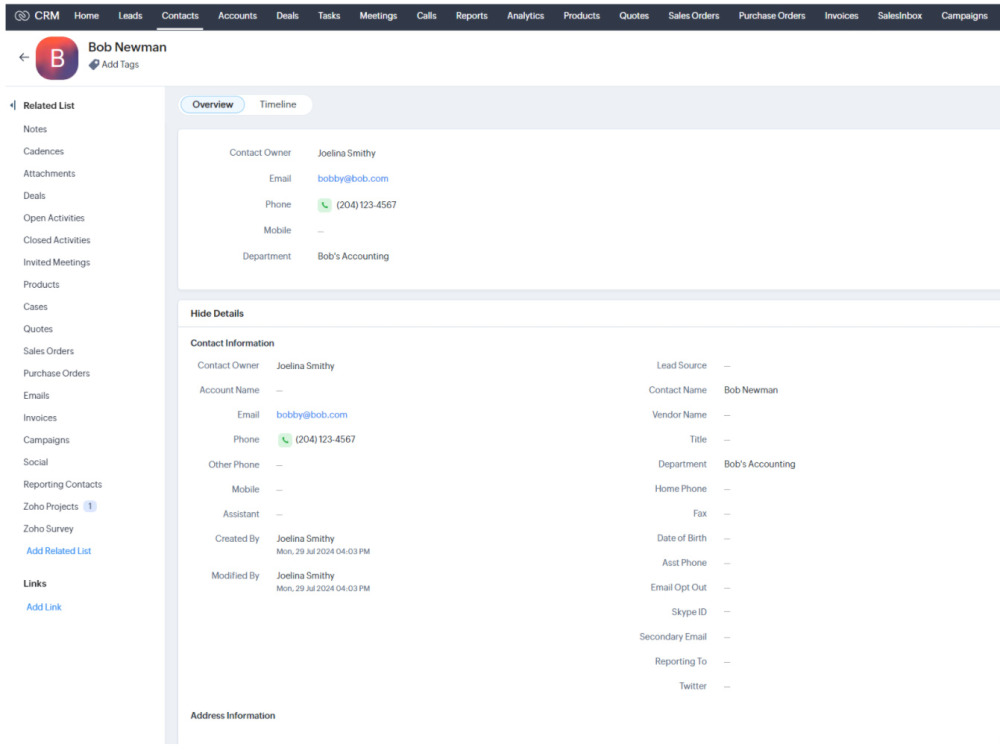Open the Calls module
Screen dimensions: 1000x750
[x=427, y=15]
